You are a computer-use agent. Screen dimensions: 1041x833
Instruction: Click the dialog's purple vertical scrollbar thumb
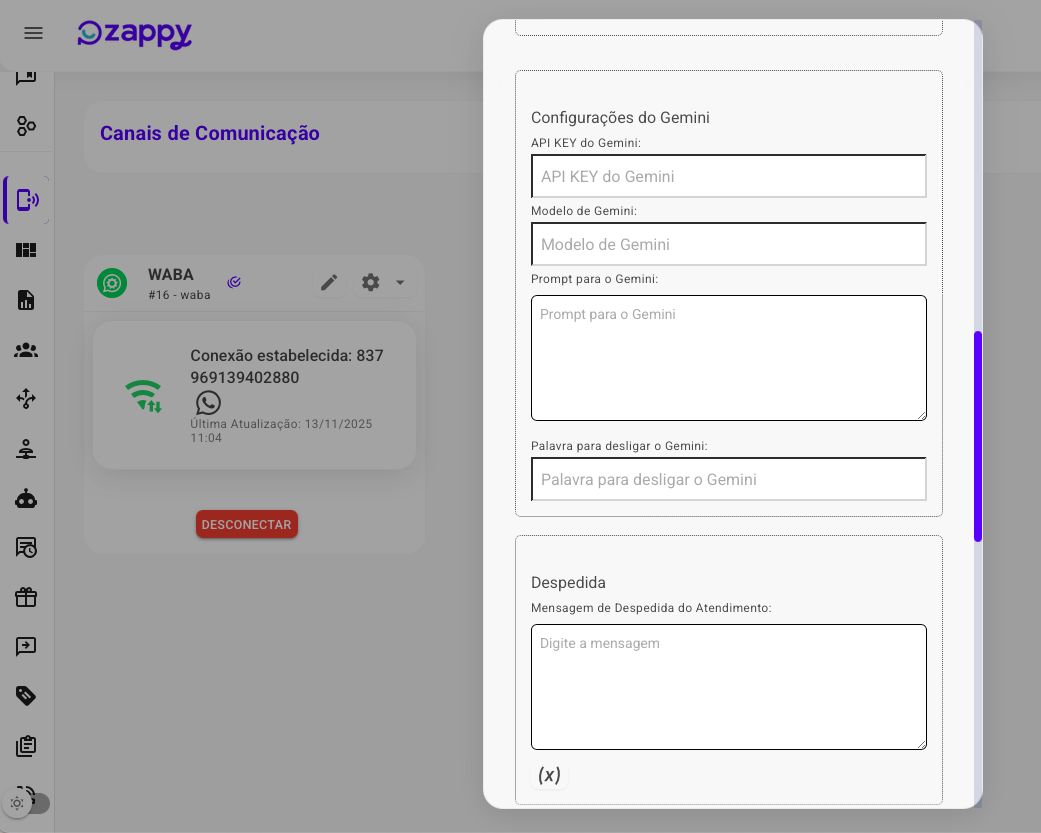click(x=977, y=436)
